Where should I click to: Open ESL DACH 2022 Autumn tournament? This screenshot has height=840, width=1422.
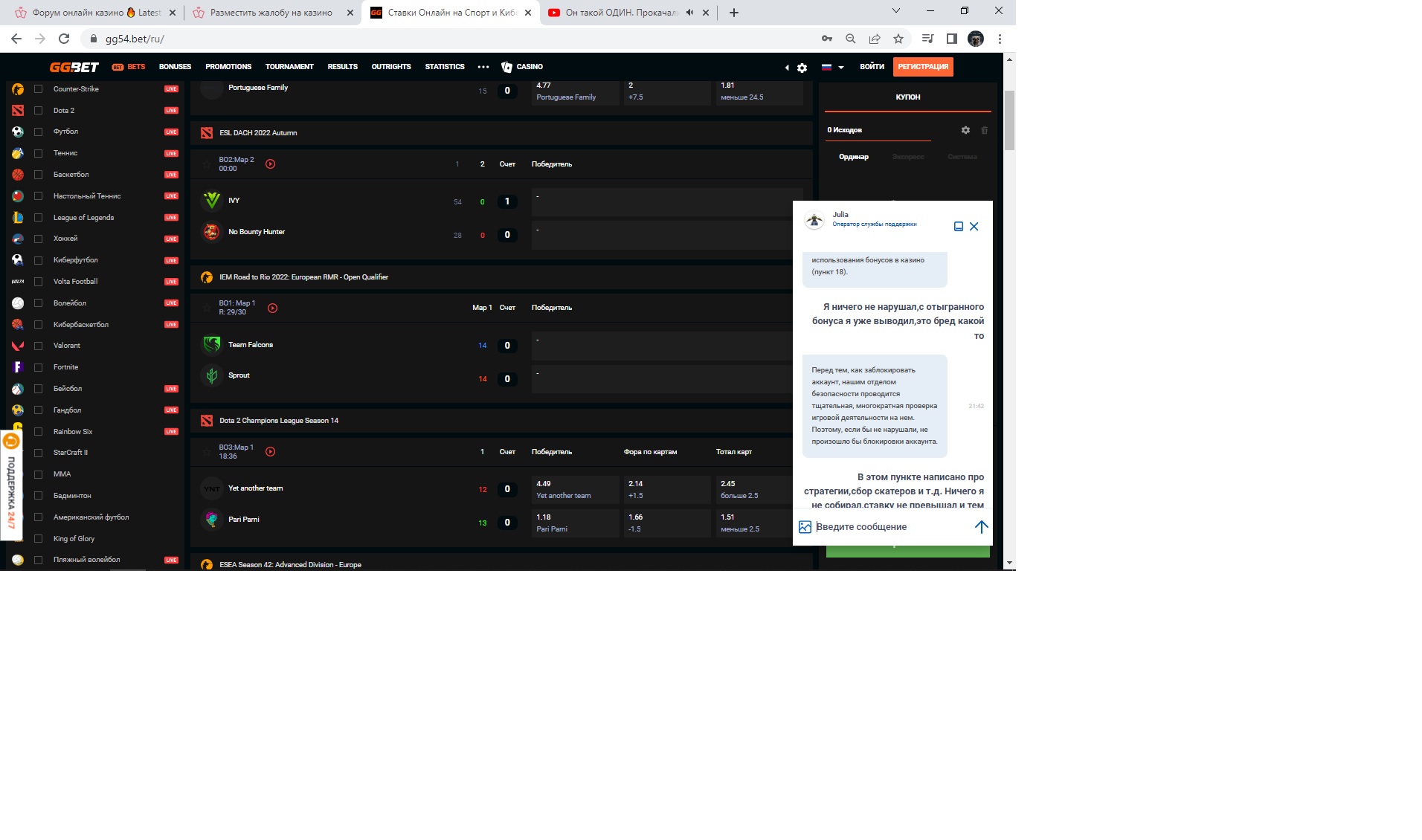pyautogui.click(x=258, y=133)
